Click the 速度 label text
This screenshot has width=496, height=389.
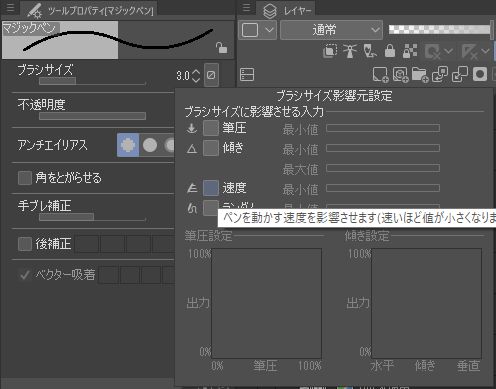(234, 188)
